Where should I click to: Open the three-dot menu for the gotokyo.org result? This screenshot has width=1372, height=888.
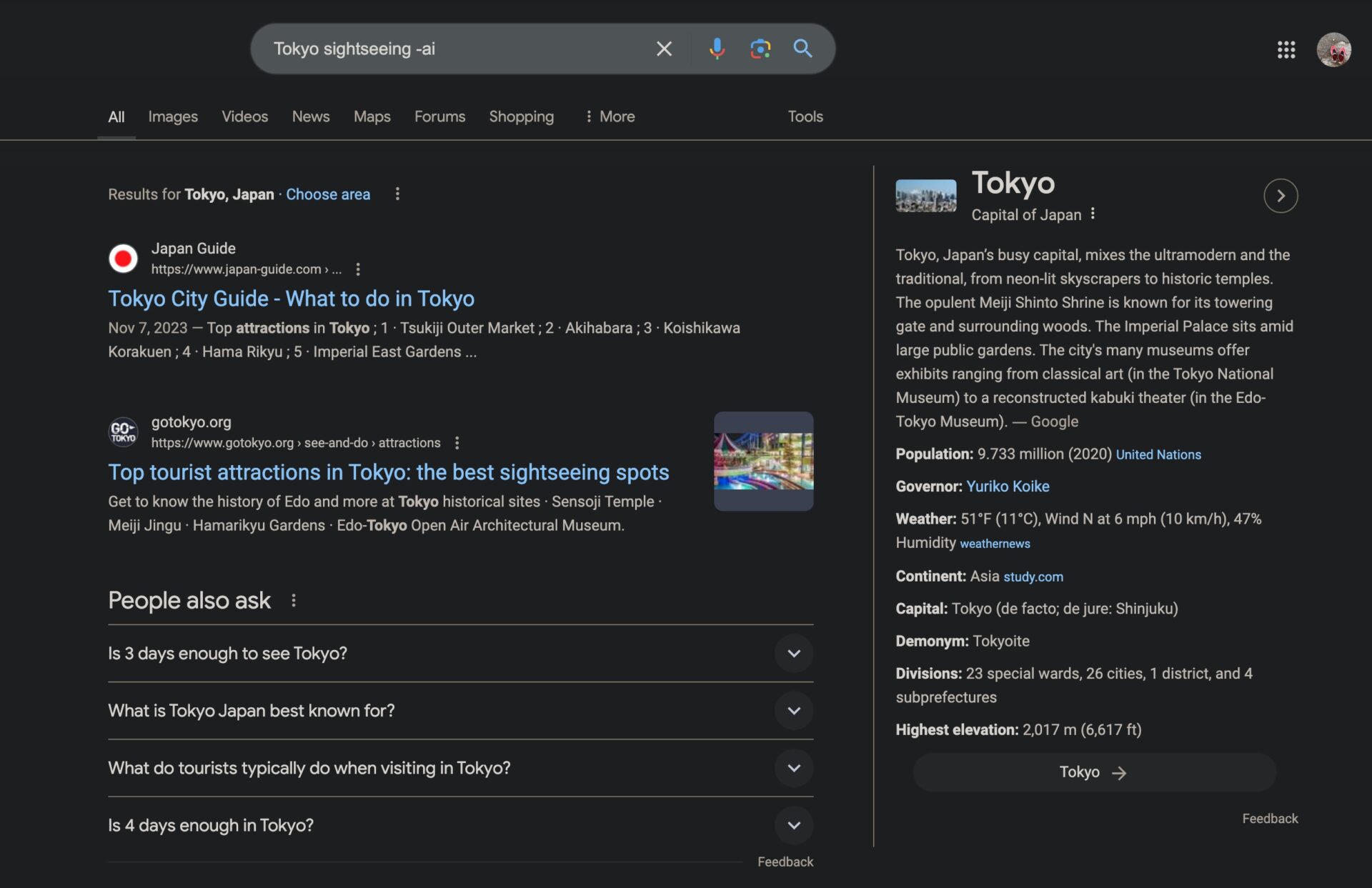pyautogui.click(x=457, y=443)
